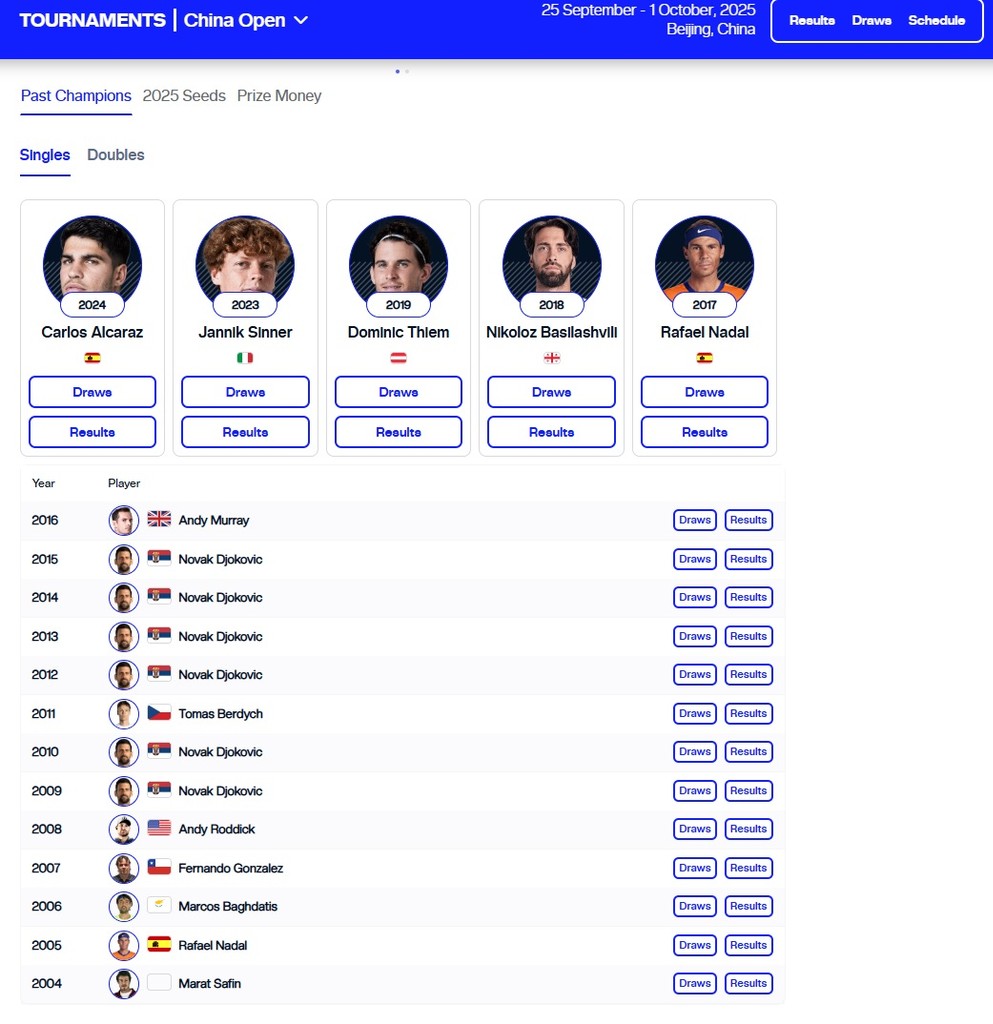This screenshot has height=1024, width=993.
Task: Click Georgia flag under Nikoloz Basilashvili
Action: [552, 358]
